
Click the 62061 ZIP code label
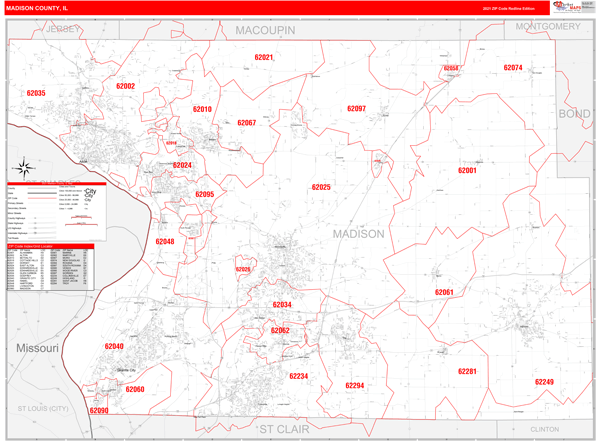(444, 292)
